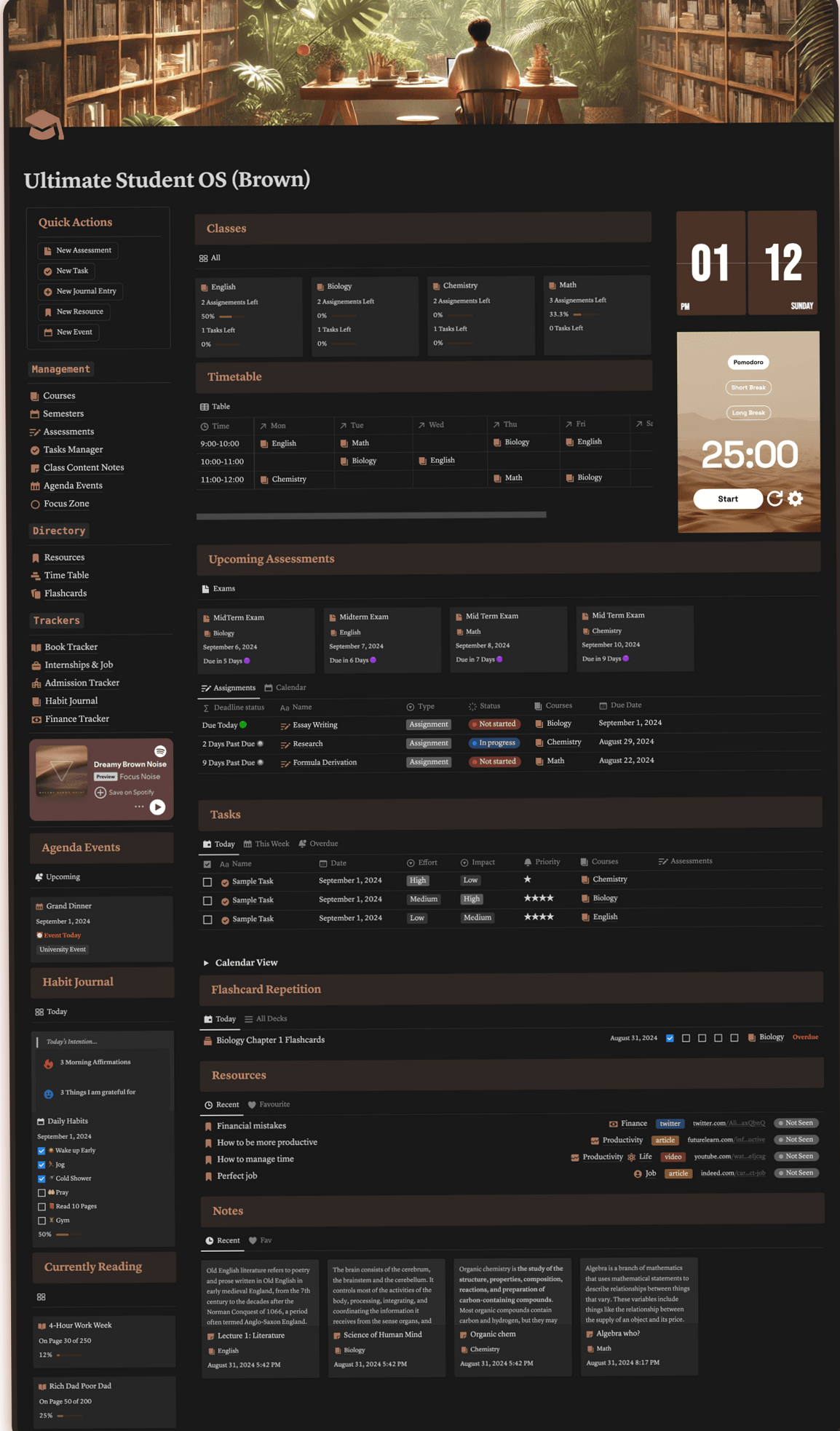
Task: Click the graduation cap page icon
Action: 45,125
